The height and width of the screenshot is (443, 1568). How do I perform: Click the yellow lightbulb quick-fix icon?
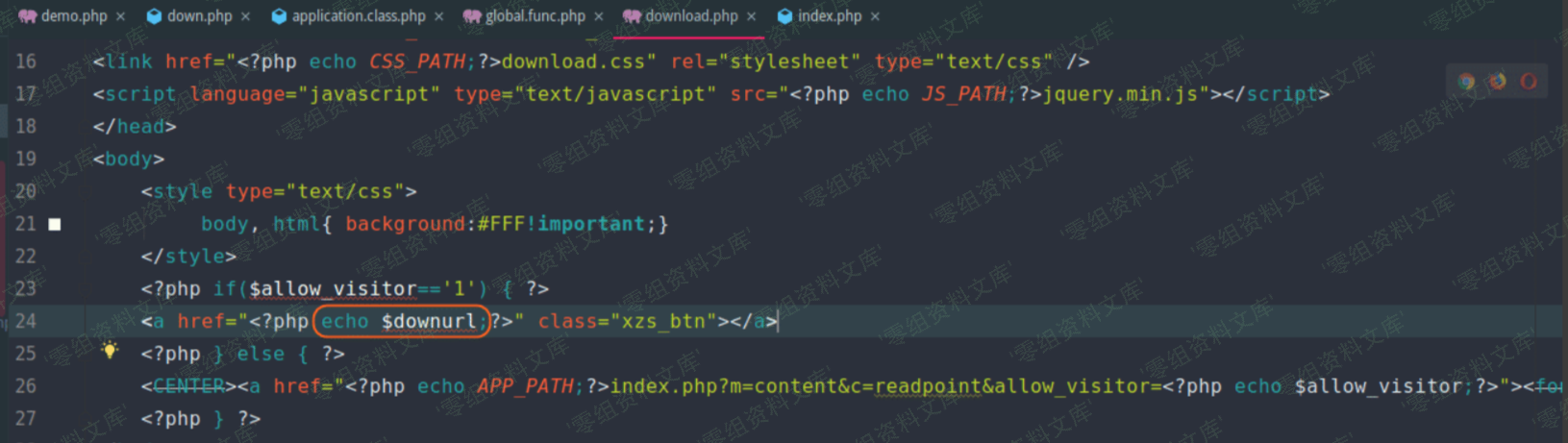[x=110, y=351]
